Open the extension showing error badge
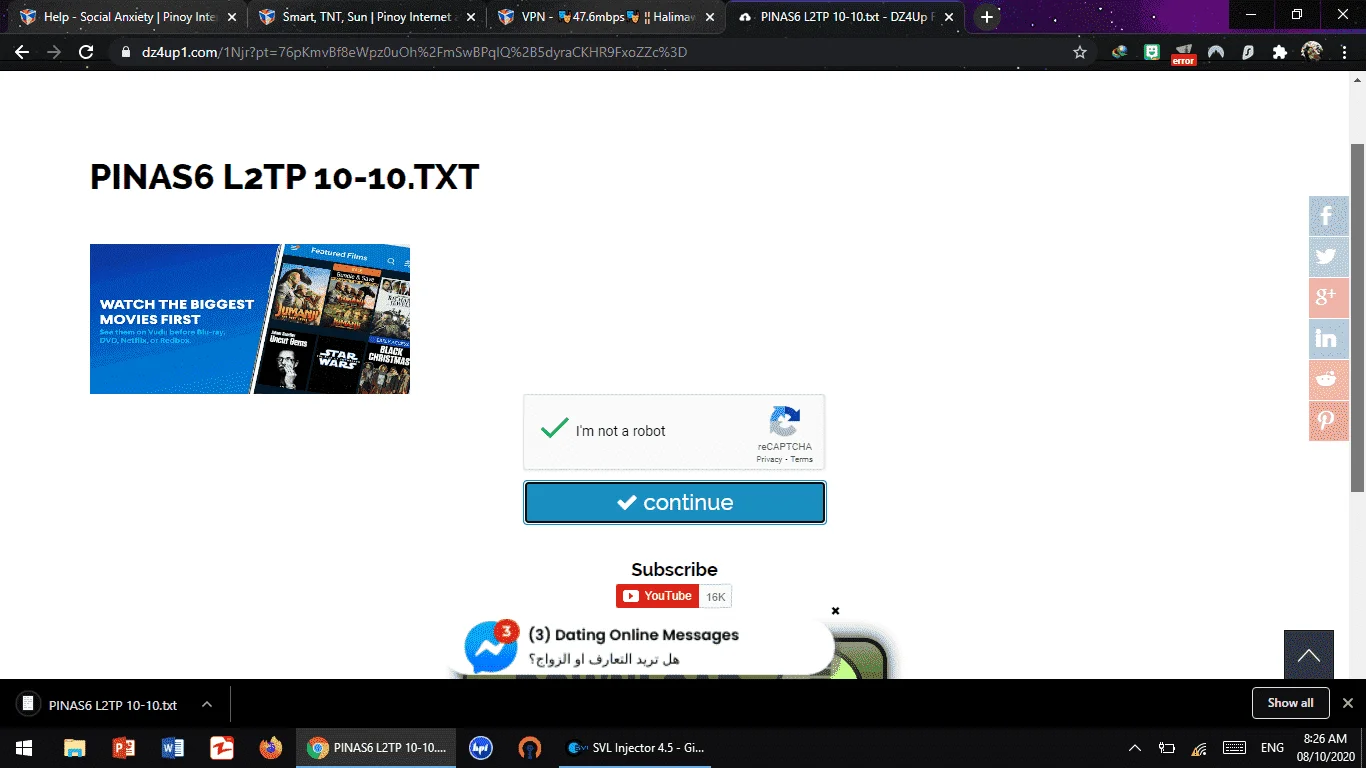This screenshot has height=768, width=1366. click(1184, 53)
